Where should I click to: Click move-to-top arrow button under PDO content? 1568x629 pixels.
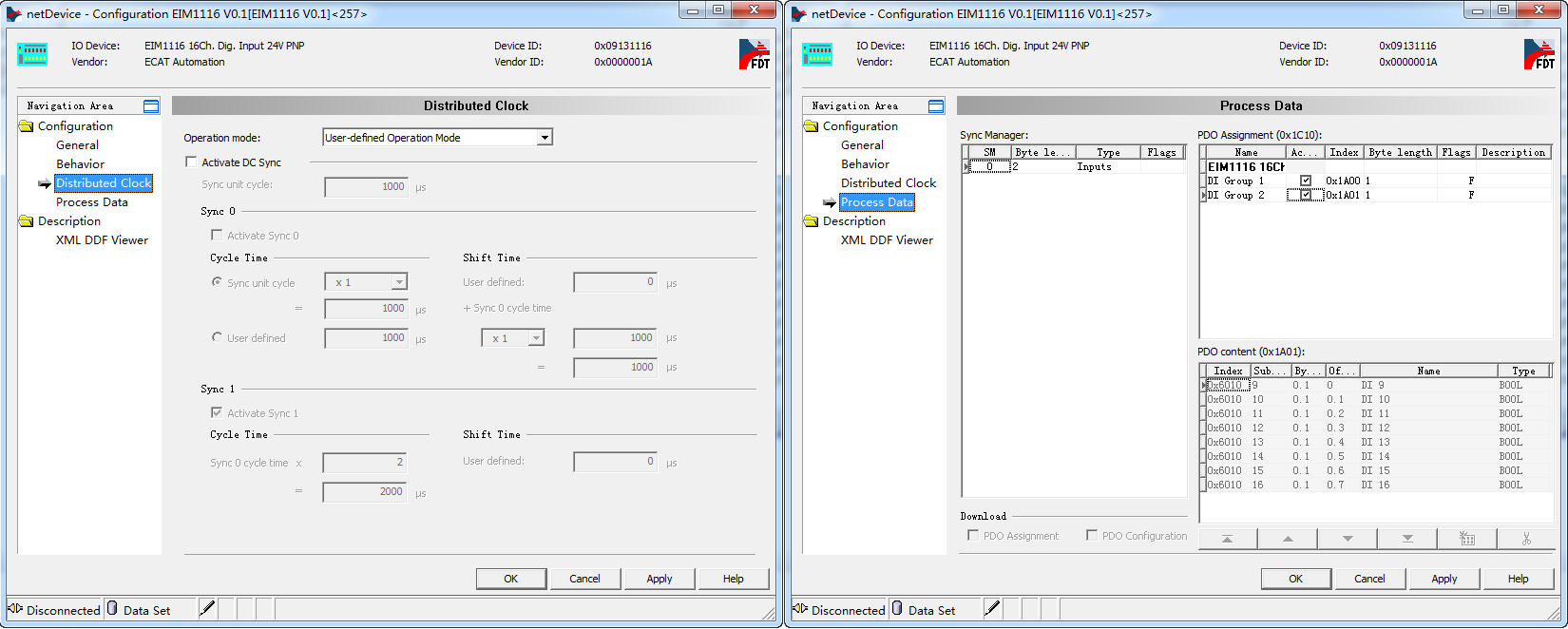point(1227,539)
